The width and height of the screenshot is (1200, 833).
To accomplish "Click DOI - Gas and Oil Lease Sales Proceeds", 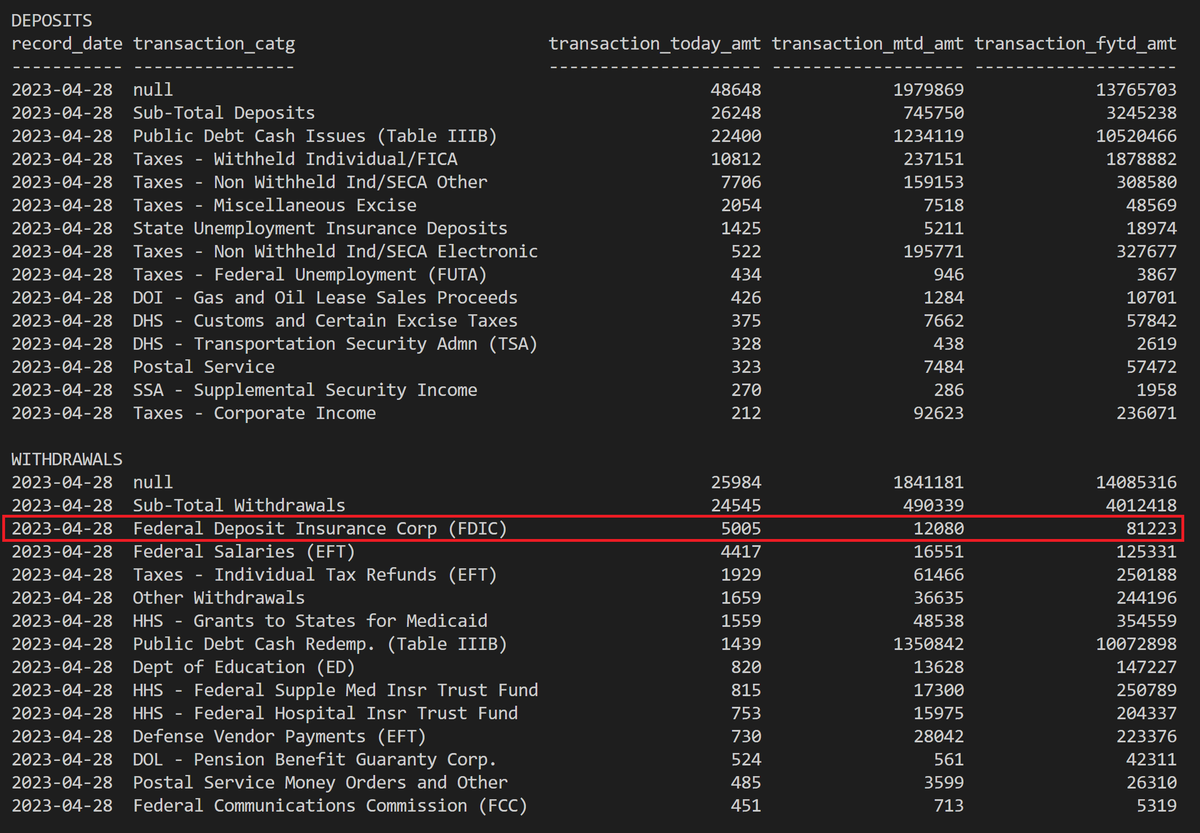I will (325, 297).
